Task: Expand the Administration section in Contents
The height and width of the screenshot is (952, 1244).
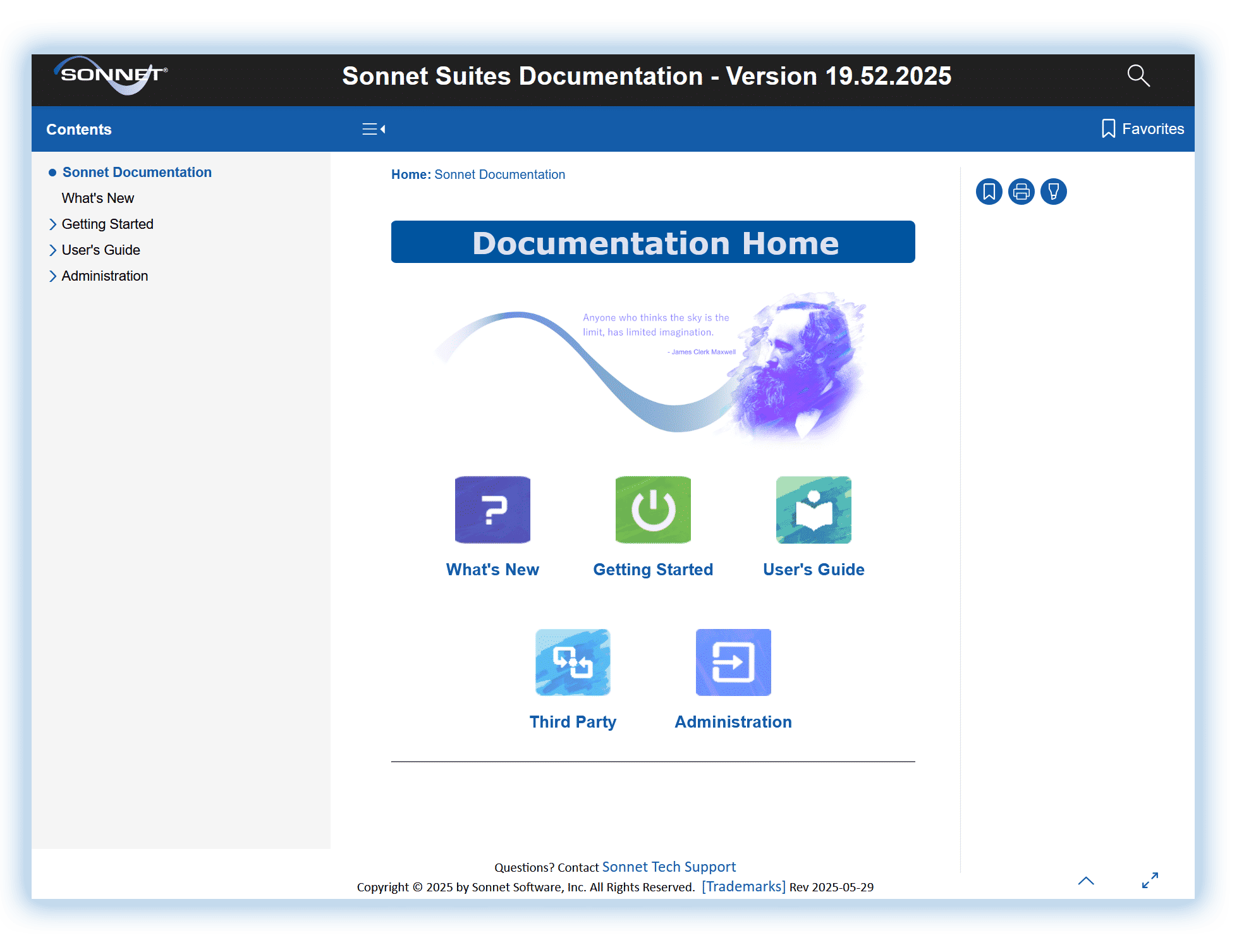Action: (x=54, y=276)
